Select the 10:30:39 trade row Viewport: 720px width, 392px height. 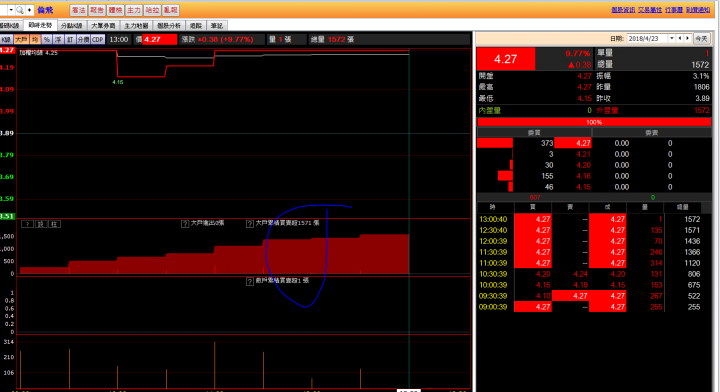(594, 274)
